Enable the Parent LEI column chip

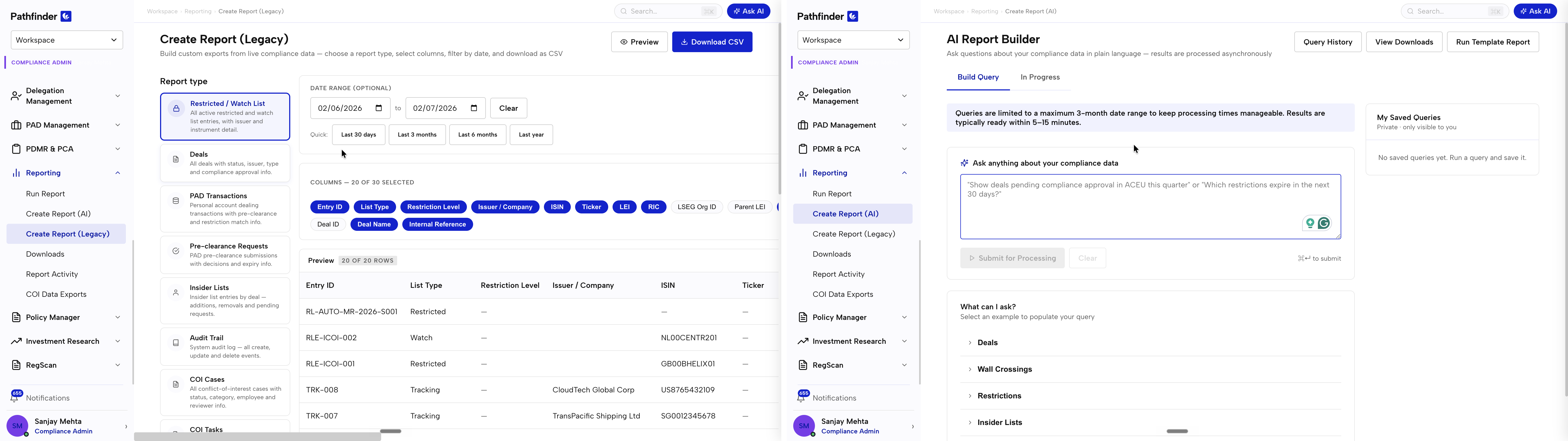pos(749,207)
